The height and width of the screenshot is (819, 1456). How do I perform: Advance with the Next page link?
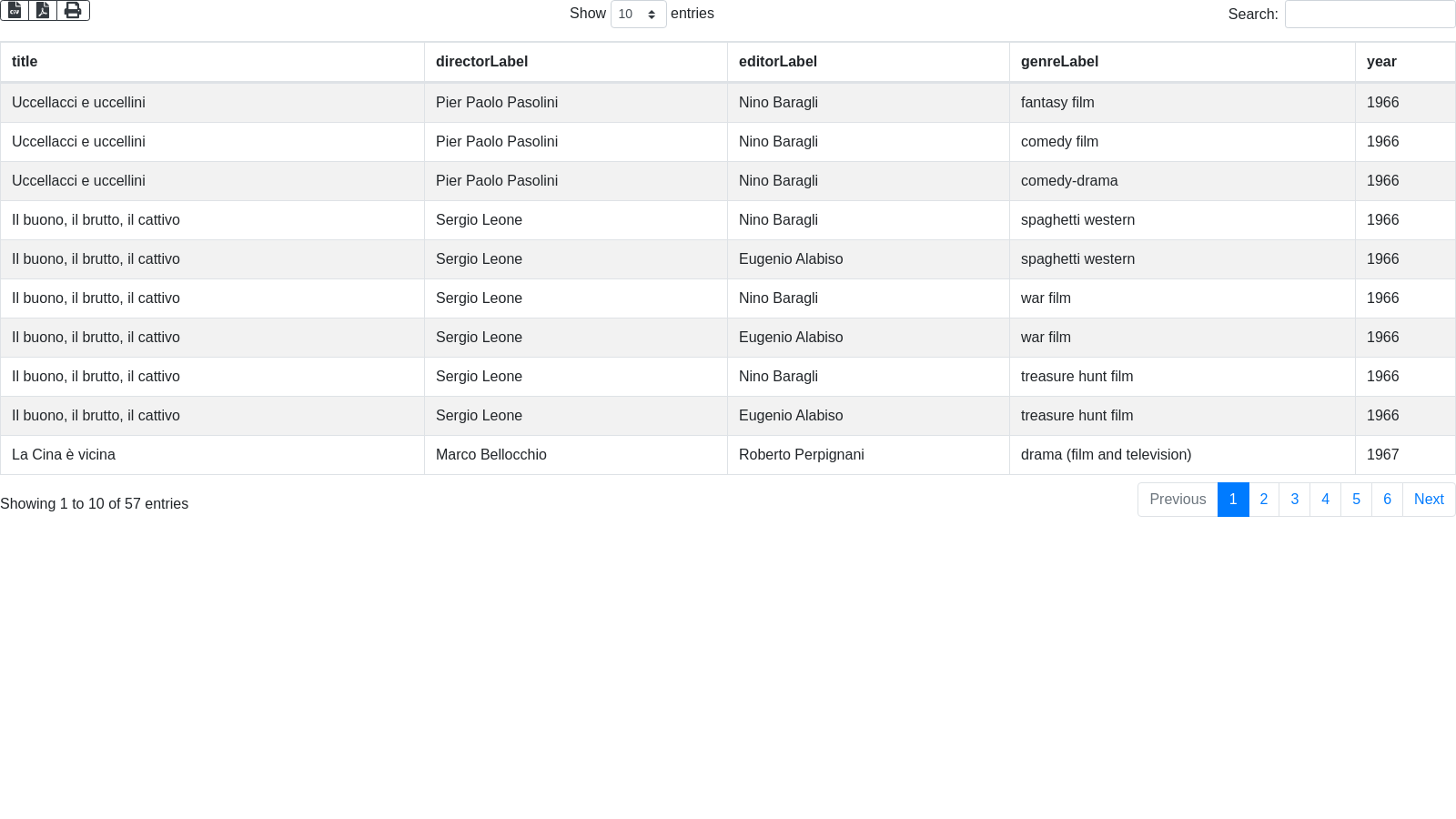(1429, 500)
